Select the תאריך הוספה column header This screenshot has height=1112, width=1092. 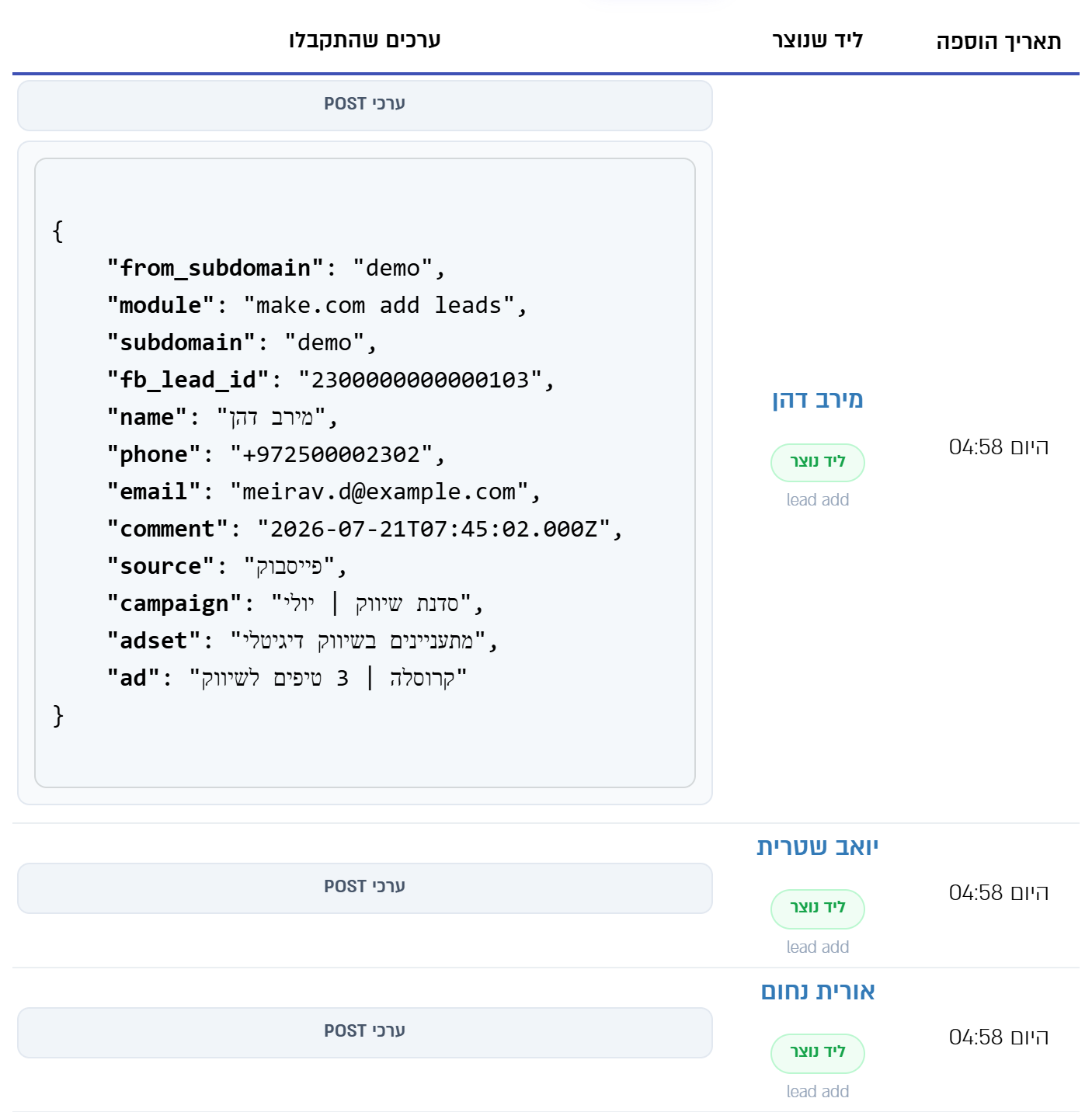[999, 41]
